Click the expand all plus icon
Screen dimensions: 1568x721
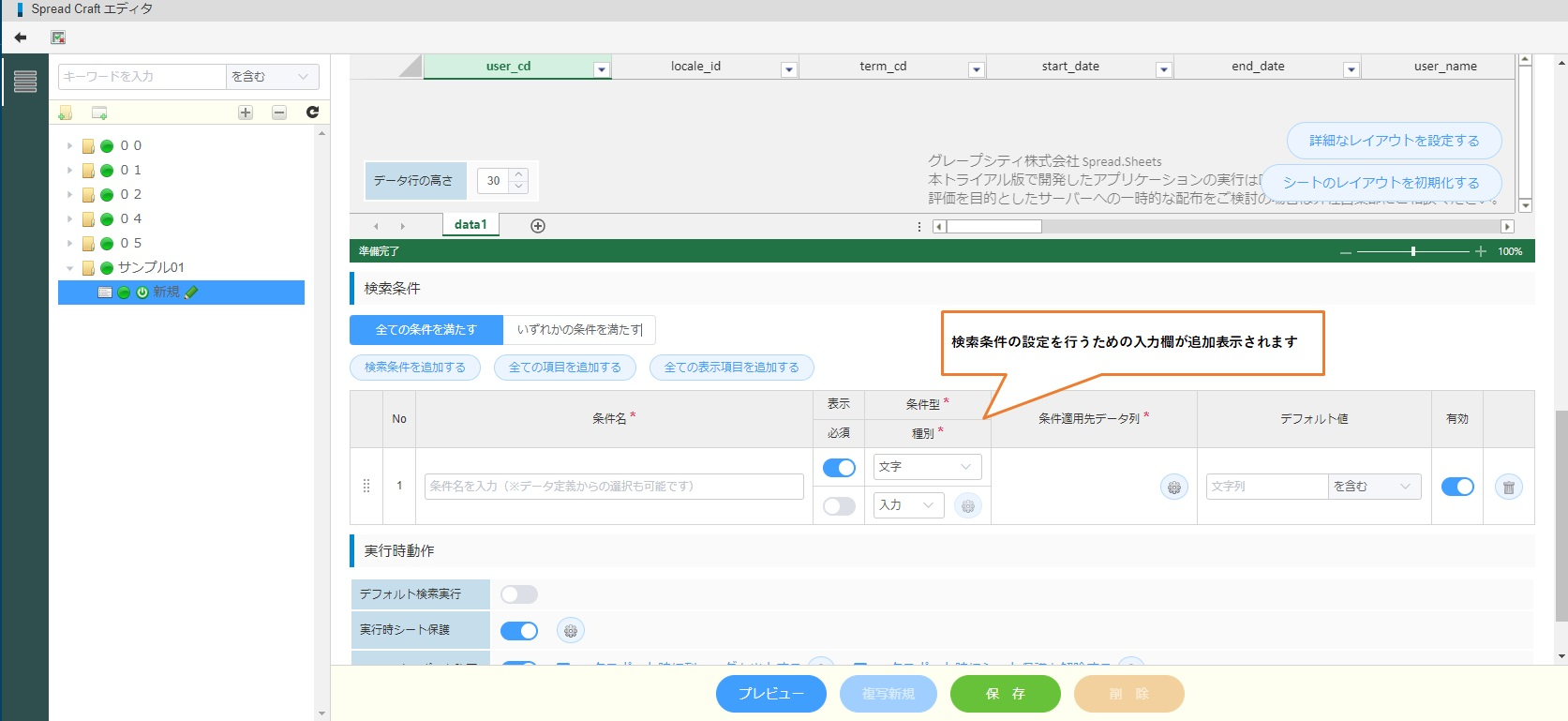point(246,113)
